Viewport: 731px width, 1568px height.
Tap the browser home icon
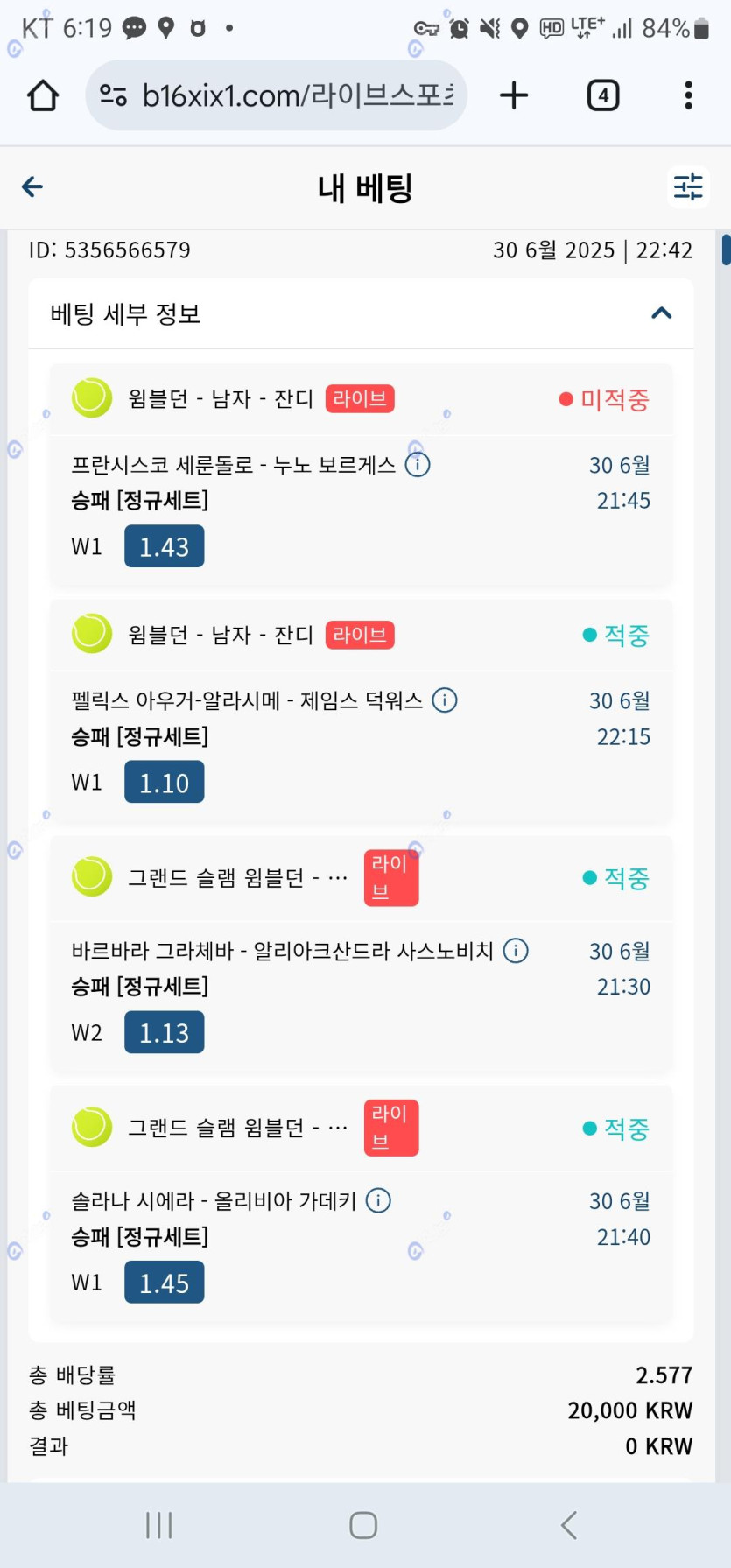pyautogui.click(x=43, y=95)
